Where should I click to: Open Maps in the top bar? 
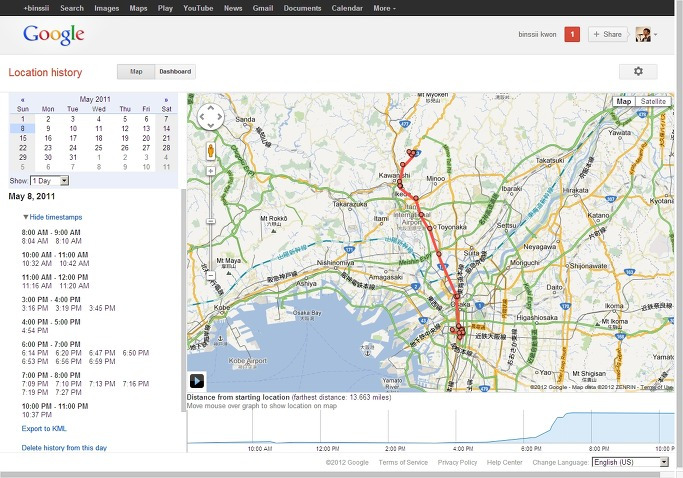pos(138,8)
